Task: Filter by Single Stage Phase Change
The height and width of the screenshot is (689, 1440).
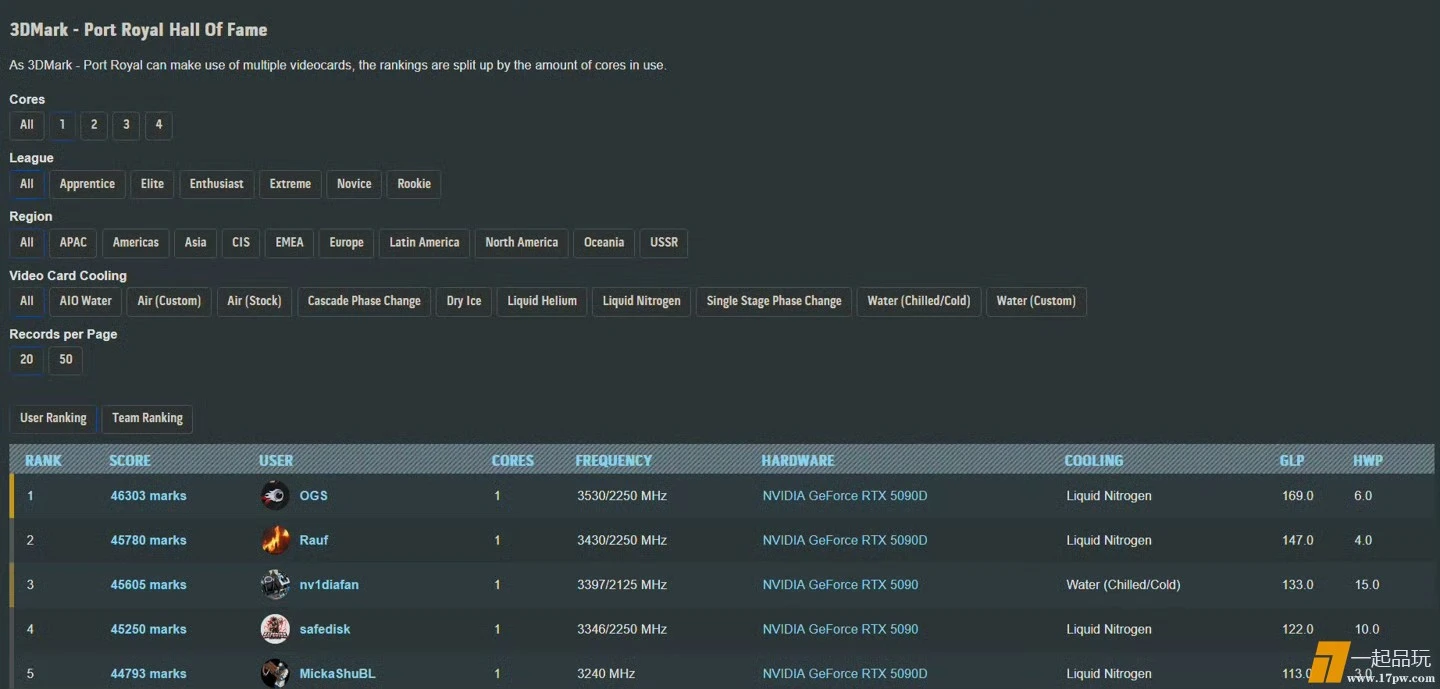Action: tap(774, 301)
